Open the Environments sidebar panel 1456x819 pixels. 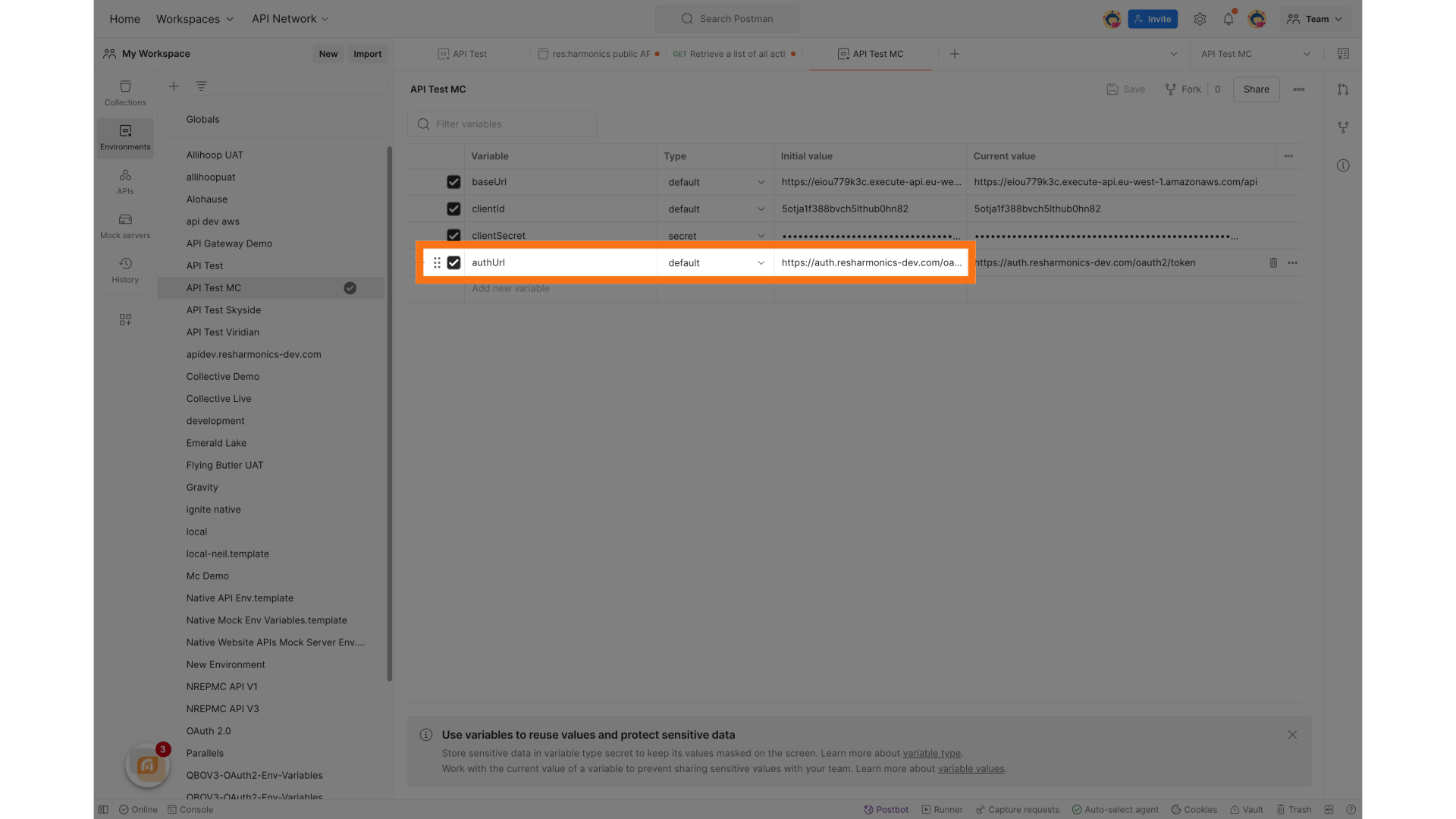[x=125, y=137]
